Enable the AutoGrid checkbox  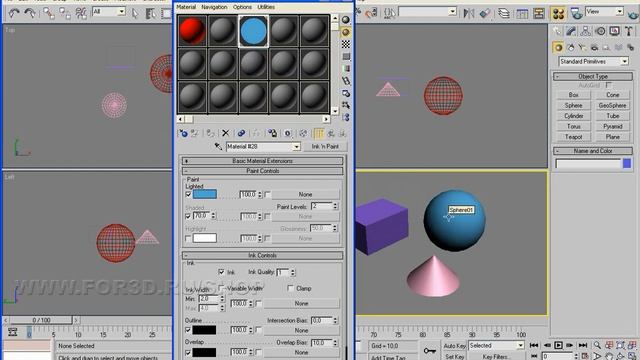pyautogui.click(x=608, y=85)
